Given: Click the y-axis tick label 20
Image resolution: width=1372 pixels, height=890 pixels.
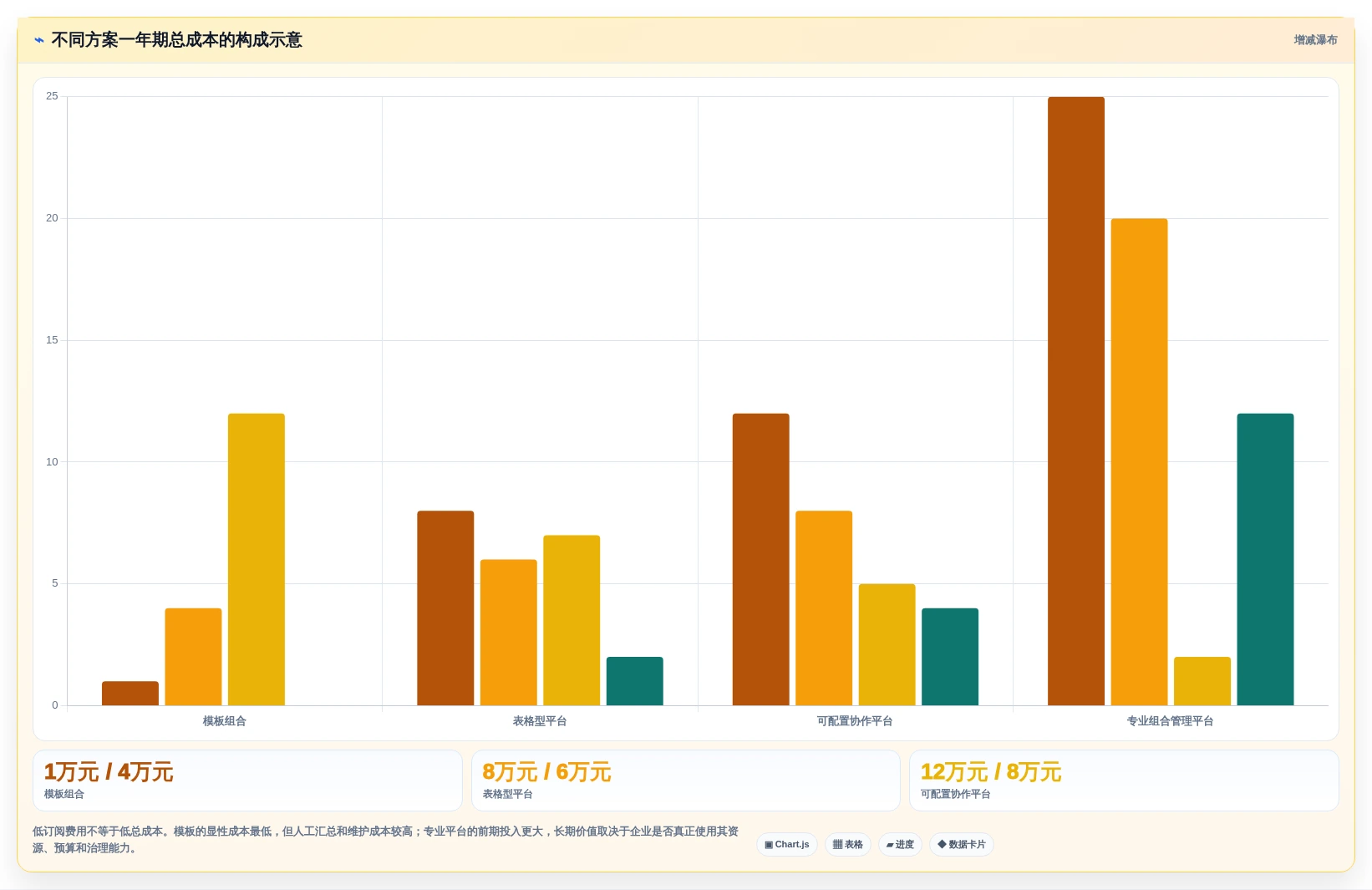Looking at the screenshot, I should [52, 218].
